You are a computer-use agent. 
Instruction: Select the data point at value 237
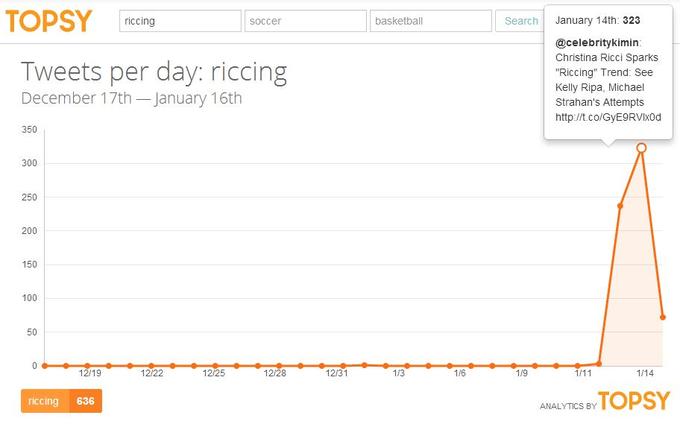620,206
